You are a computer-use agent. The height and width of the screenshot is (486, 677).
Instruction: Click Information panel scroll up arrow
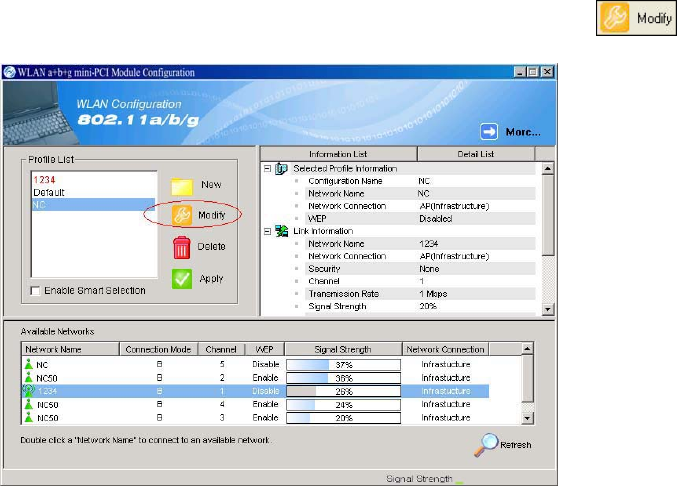[547, 168]
